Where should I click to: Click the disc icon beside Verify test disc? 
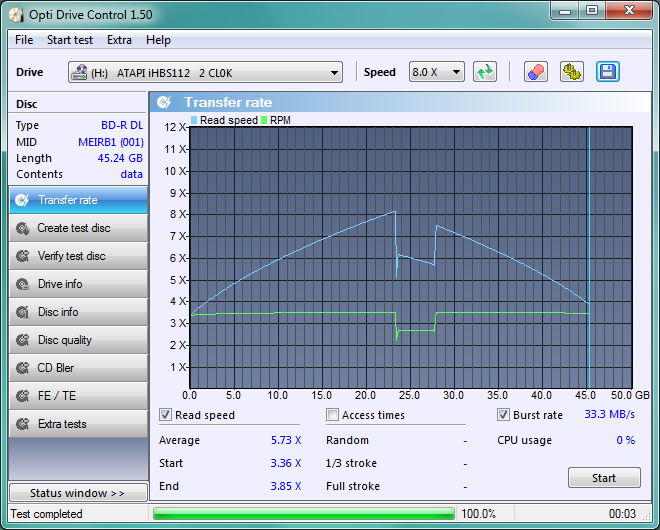click(22, 256)
